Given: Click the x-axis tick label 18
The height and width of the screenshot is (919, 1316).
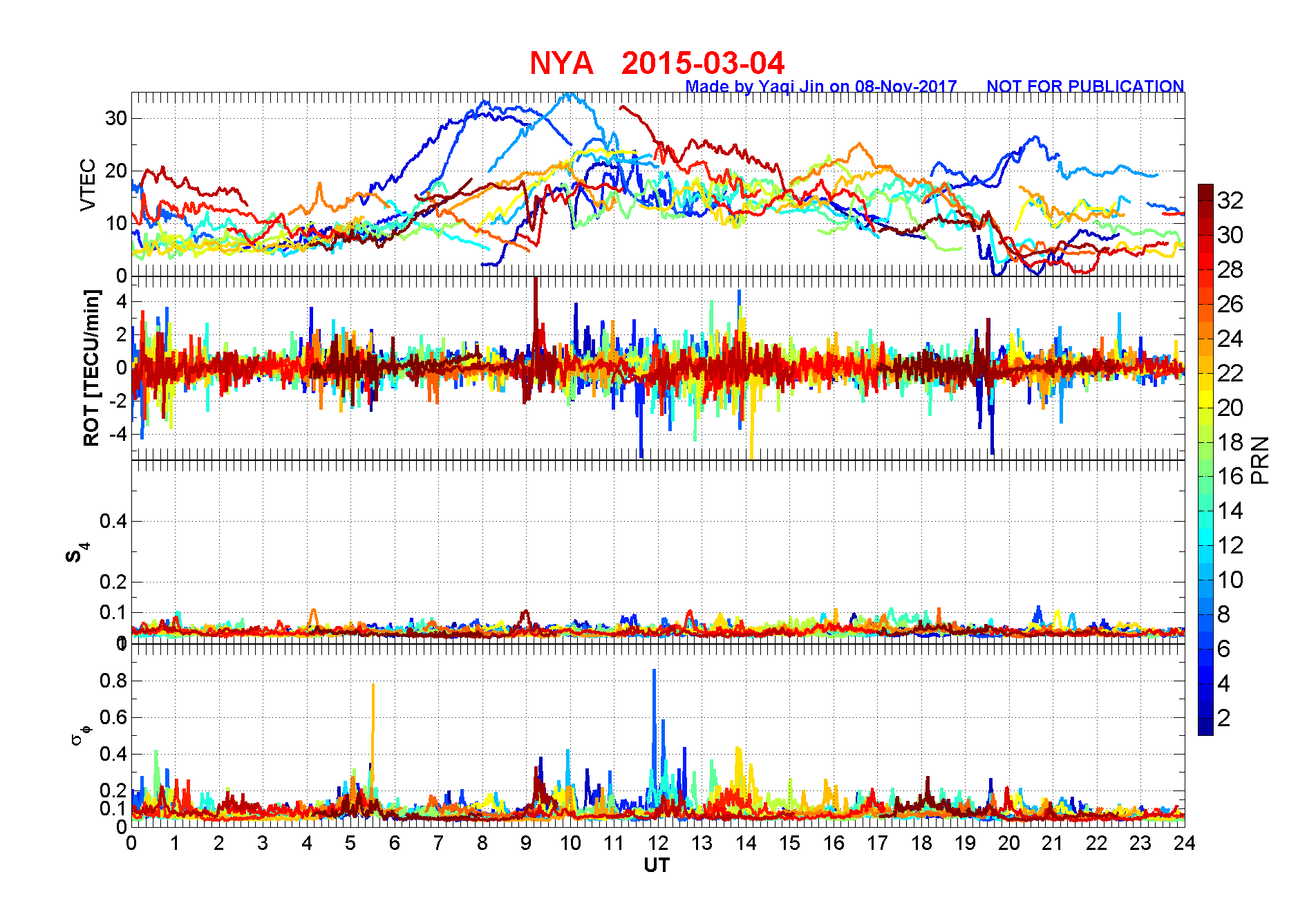Looking at the screenshot, I should (x=921, y=843).
